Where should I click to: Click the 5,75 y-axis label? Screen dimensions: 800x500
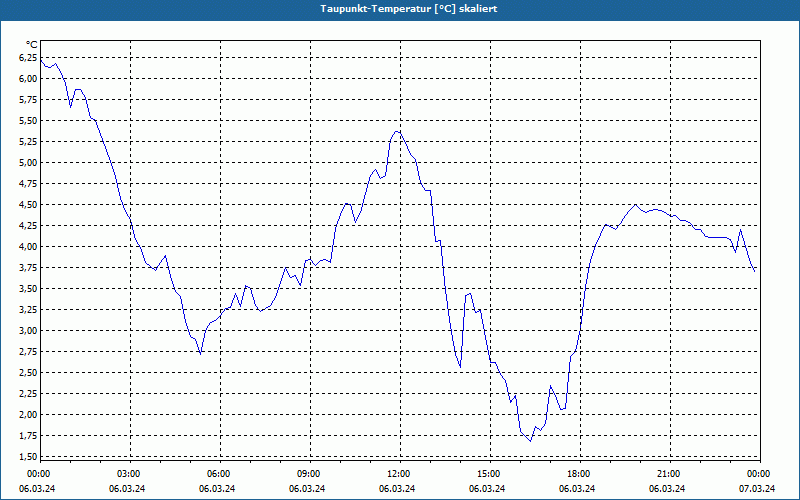click(x=28, y=99)
